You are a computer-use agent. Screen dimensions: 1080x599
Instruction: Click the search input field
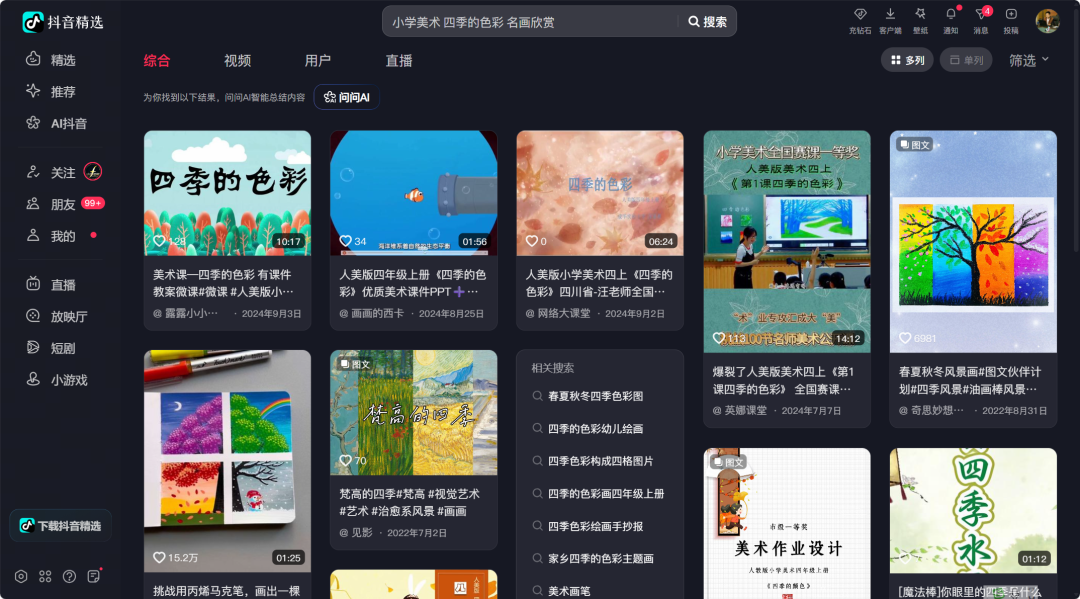pyautogui.click(x=530, y=22)
